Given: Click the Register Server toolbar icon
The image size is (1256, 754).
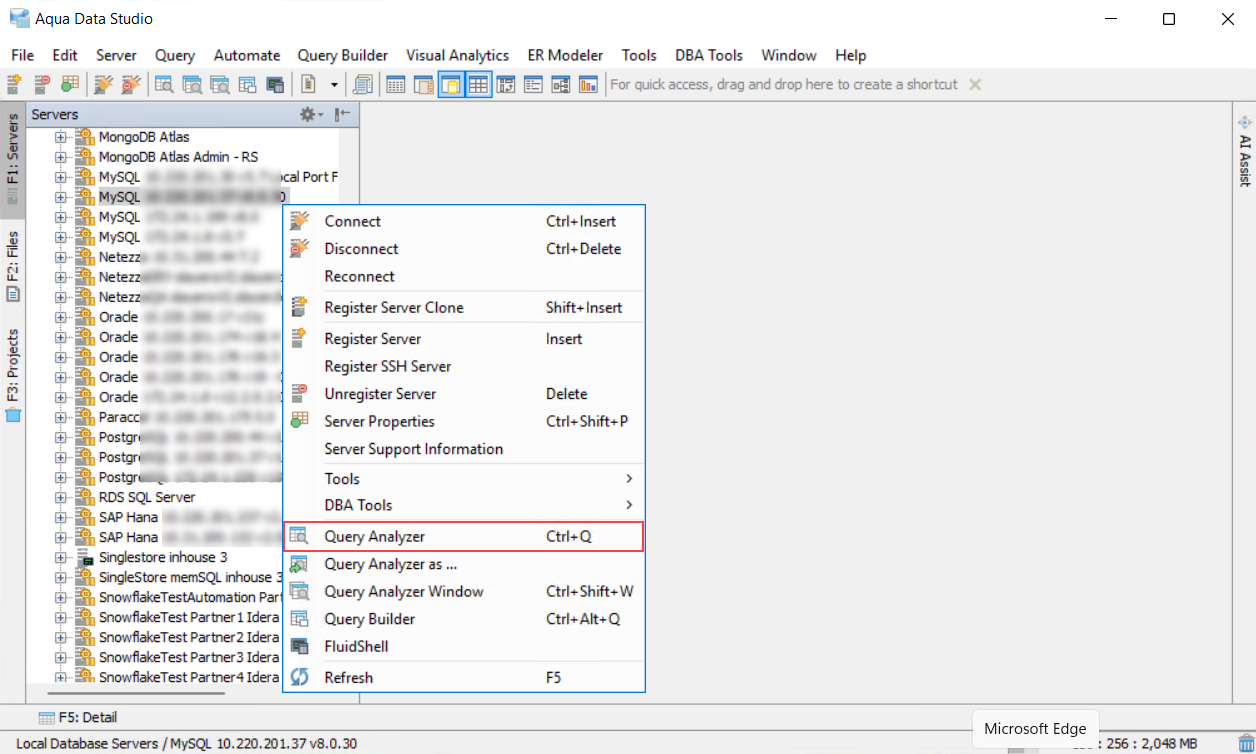Looking at the screenshot, I should (x=13, y=85).
